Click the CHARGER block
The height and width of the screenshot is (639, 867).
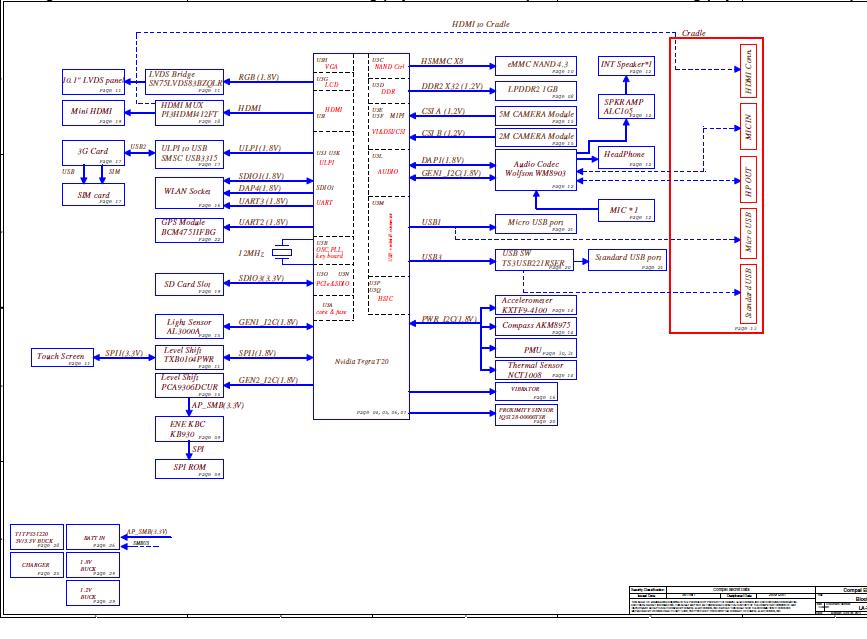37,565
